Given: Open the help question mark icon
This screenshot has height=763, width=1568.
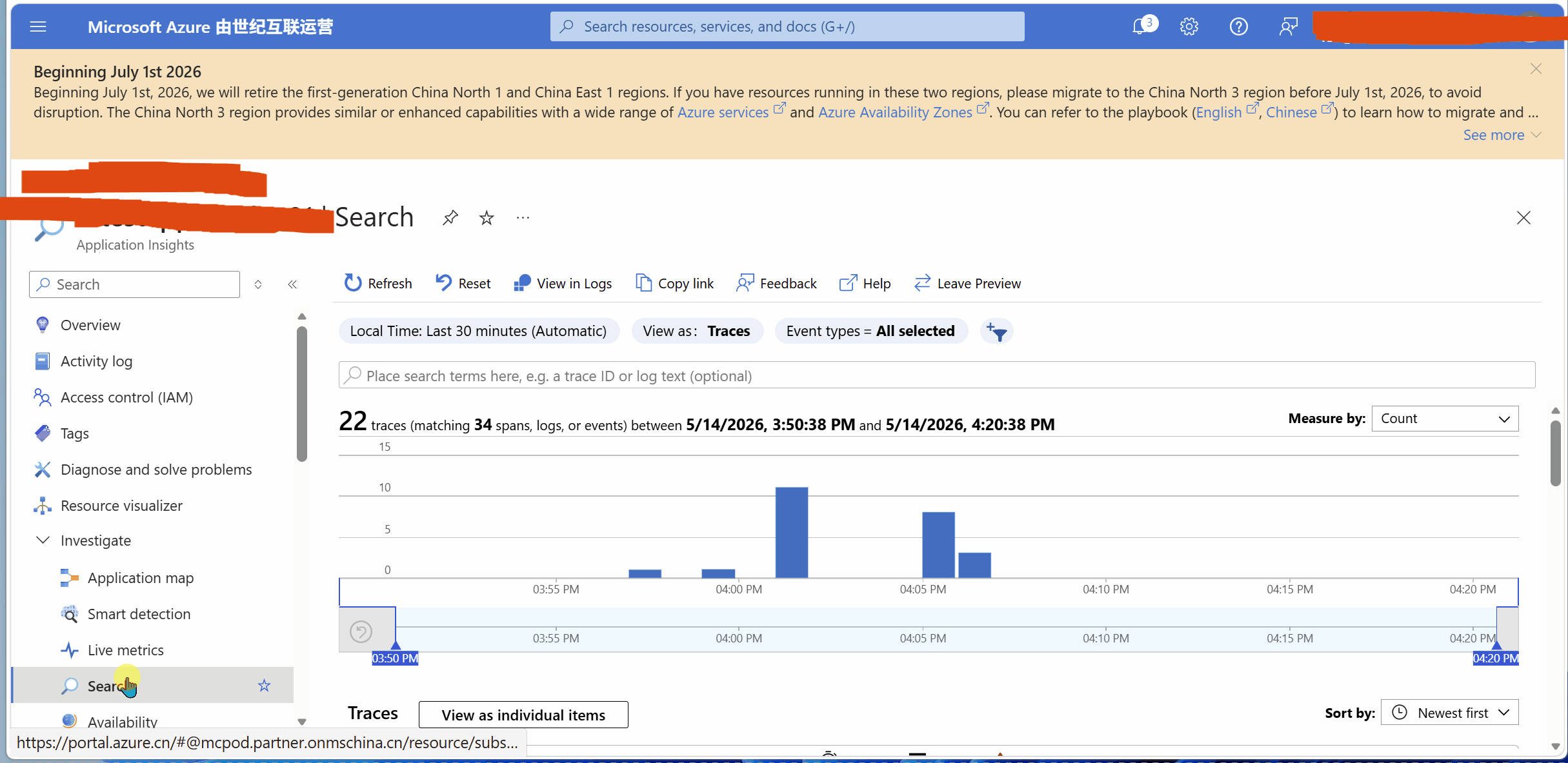Looking at the screenshot, I should tap(1238, 26).
